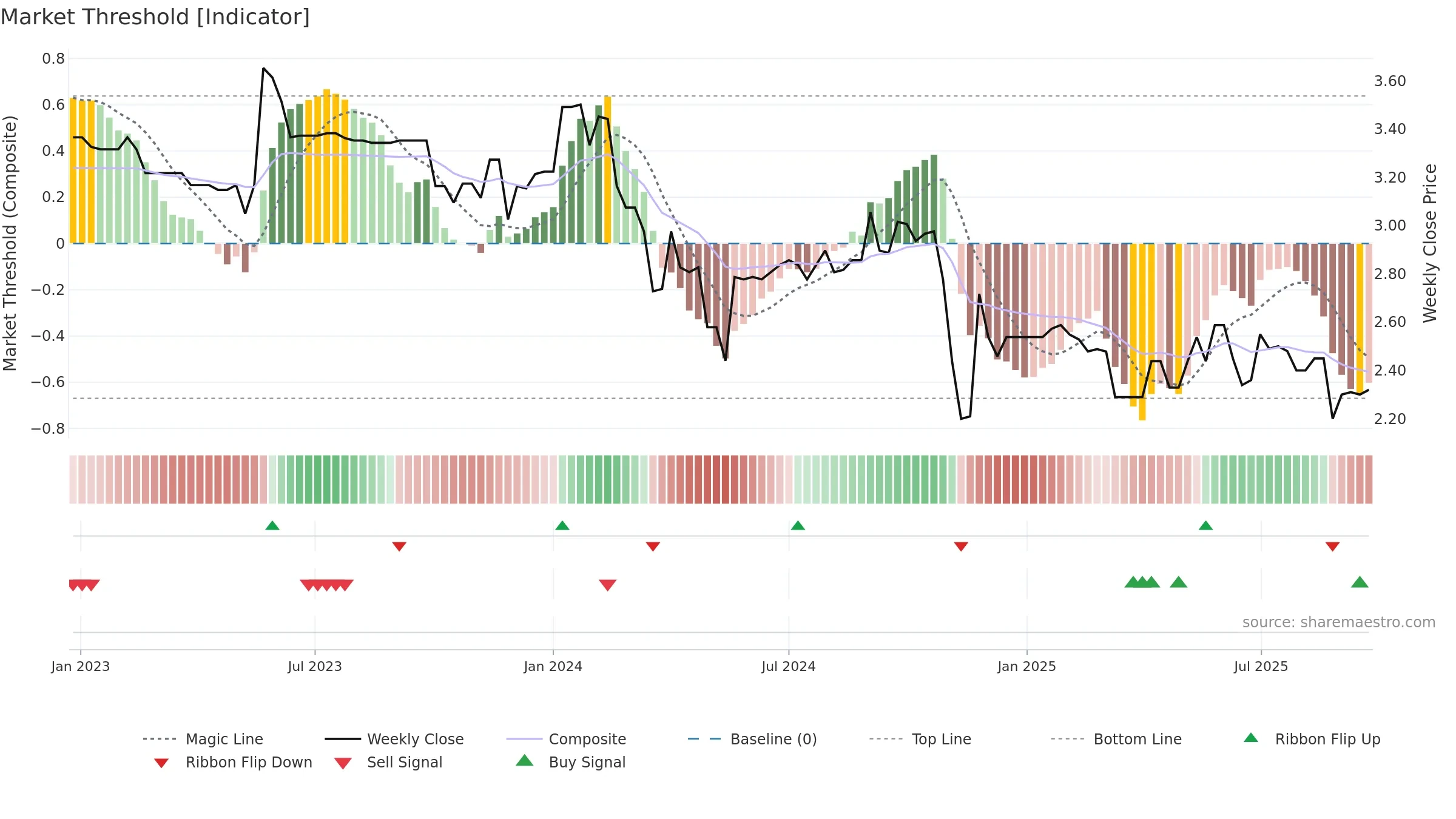
Task: Click the Ribbon Flip Up triangle just after Jul 2024
Action: (798, 525)
